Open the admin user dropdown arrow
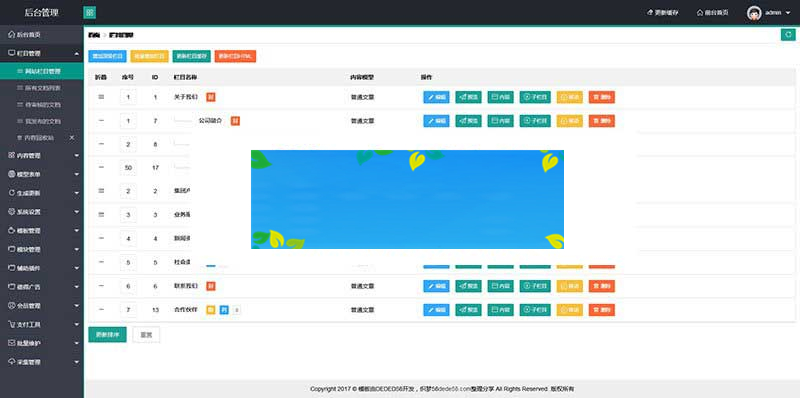Screen dimensions: 800x398 [788, 13]
